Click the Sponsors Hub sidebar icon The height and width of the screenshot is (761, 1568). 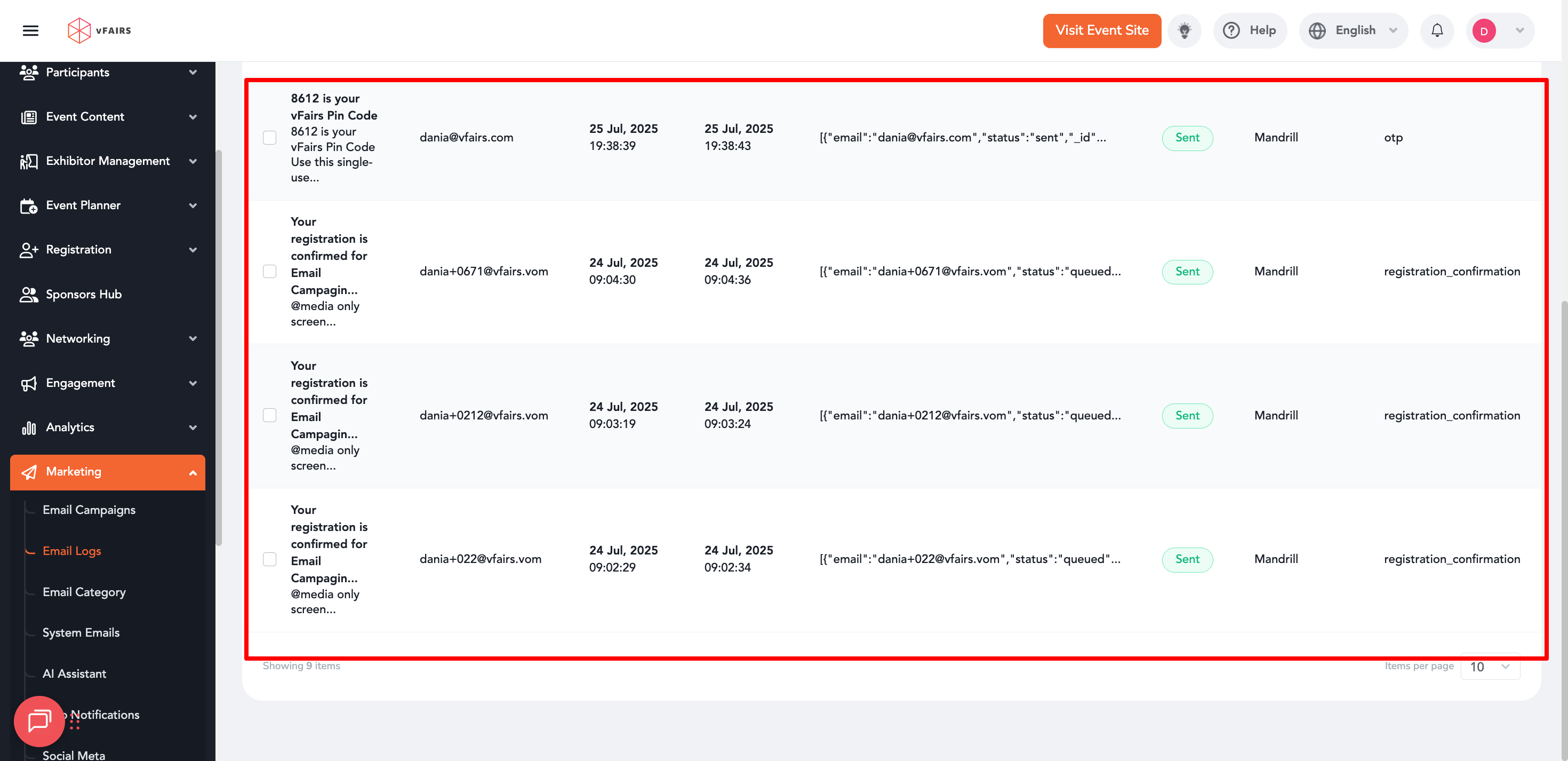pyautogui.click(x=29, y=294)
